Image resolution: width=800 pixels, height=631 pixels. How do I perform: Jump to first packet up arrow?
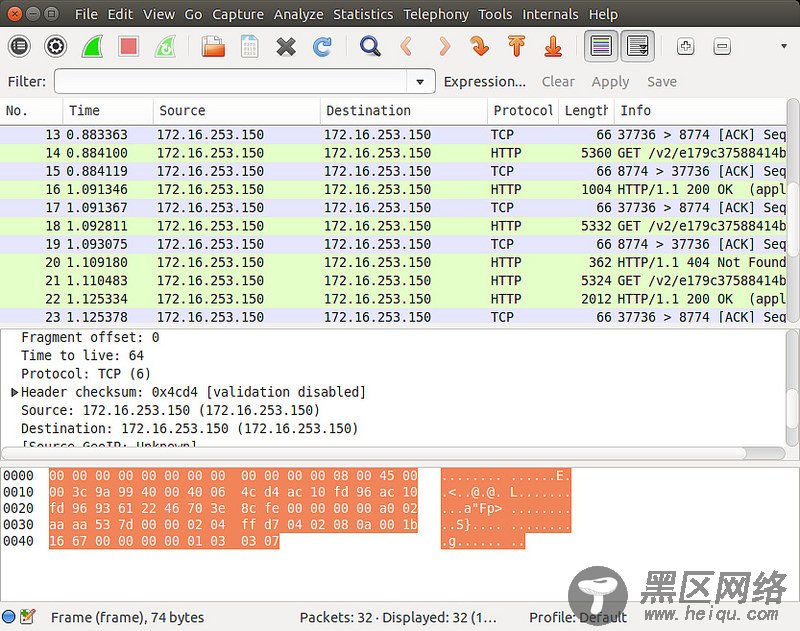pyautogui.click(x=516, y=46)
